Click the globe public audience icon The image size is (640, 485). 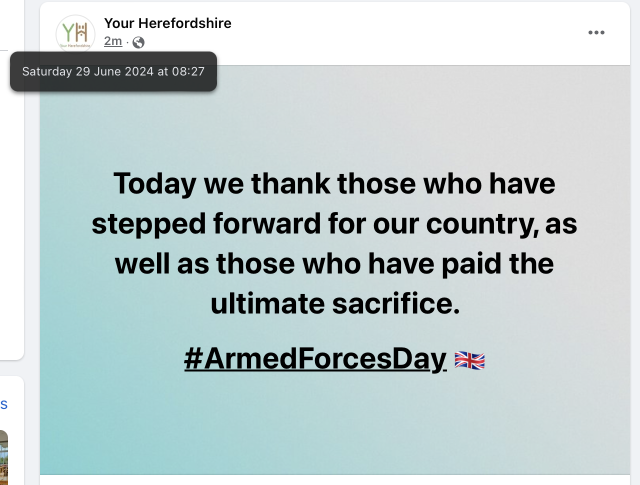138,42
